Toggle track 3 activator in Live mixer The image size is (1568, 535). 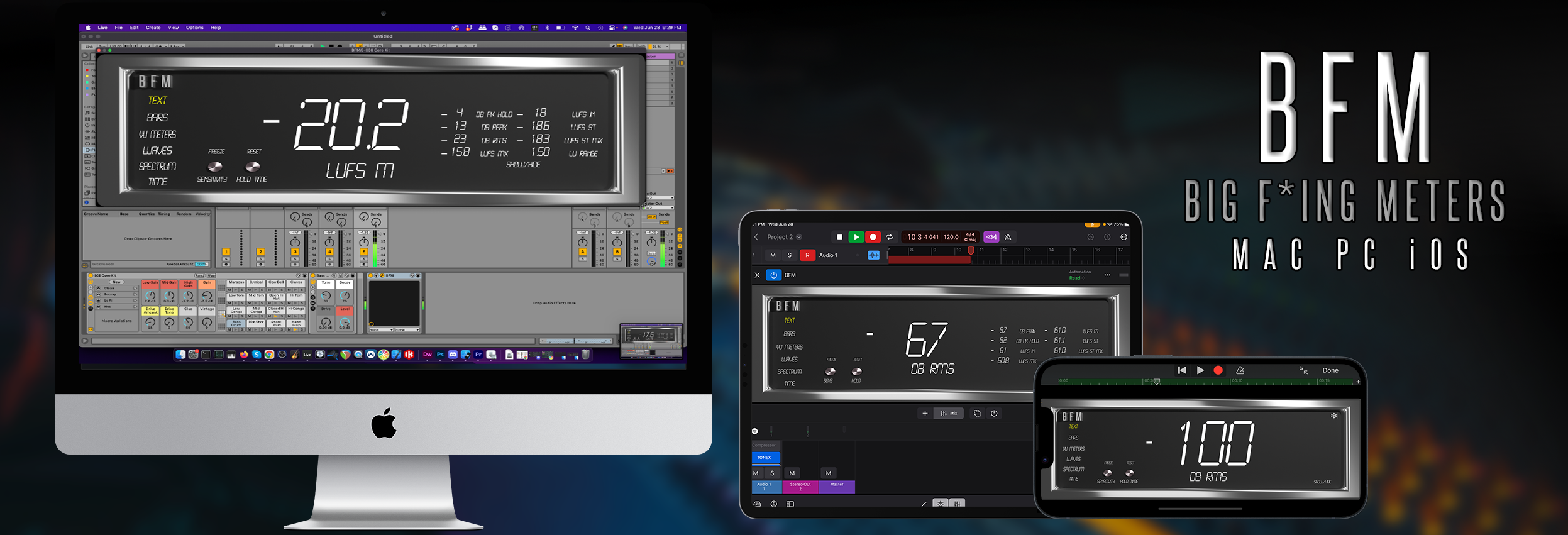click(295, 251)
